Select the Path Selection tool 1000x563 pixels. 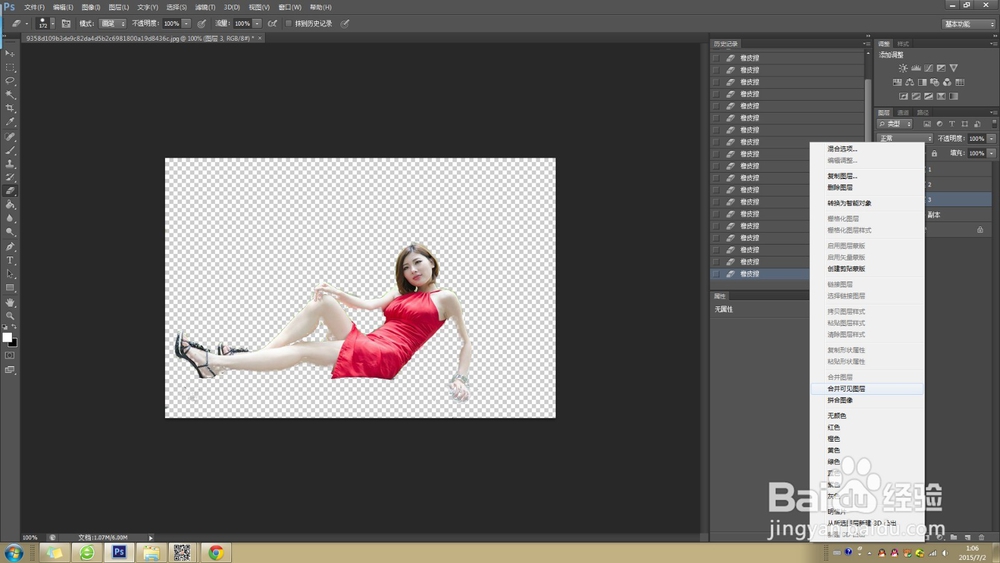pyautogui.click(x=10, y=274)
